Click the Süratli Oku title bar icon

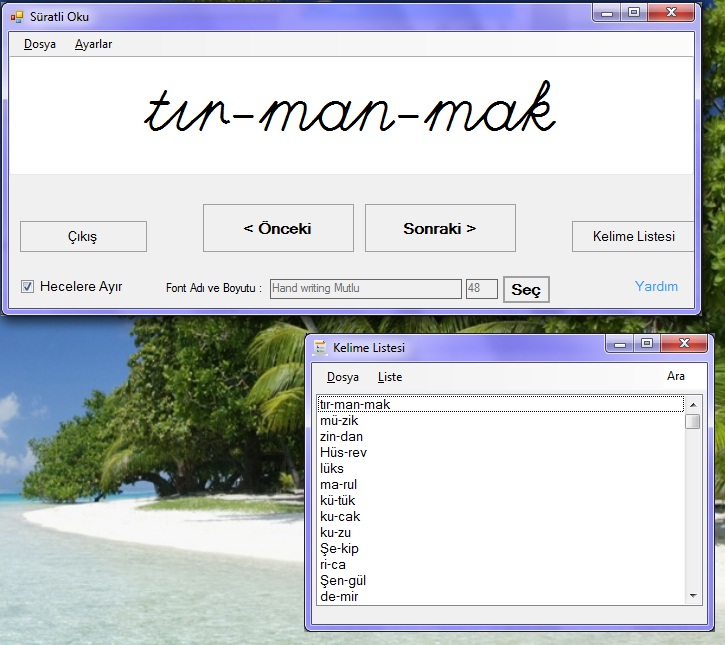click(x=16, y=16)
